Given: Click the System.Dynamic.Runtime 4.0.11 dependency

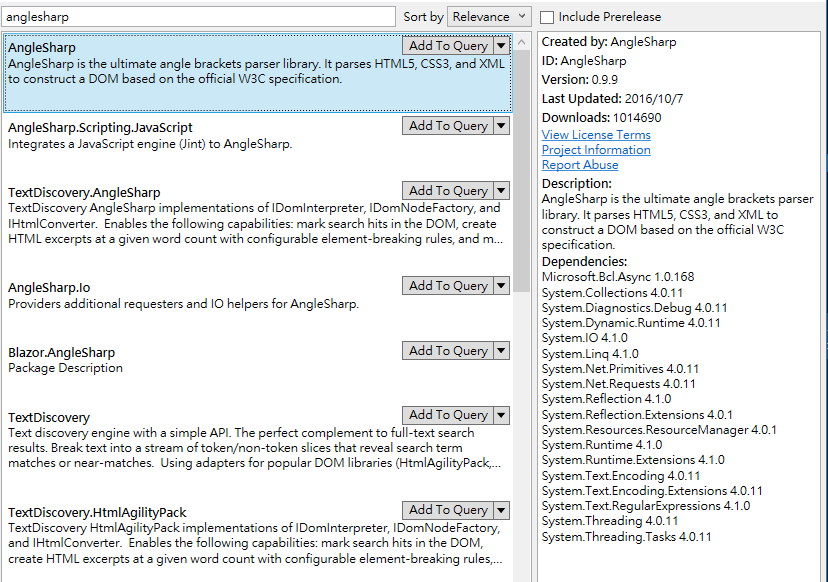Looking at the screenshot, I should click(631, 323).
